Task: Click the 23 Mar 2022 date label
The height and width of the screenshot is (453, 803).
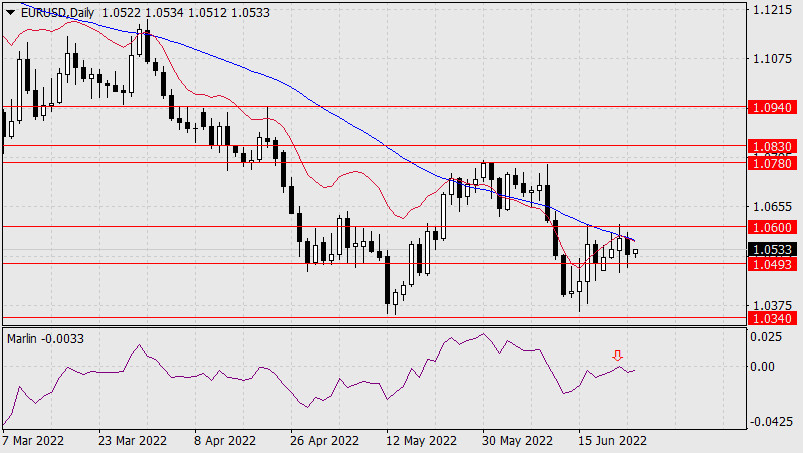Action: click(133, 441)
